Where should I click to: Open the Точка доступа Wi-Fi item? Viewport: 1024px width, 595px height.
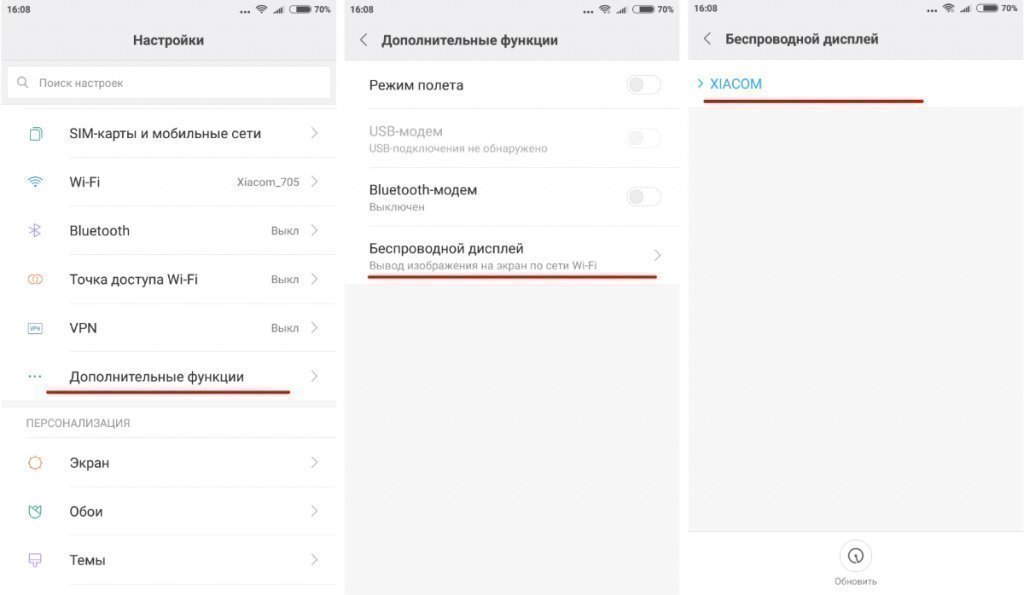168,280
